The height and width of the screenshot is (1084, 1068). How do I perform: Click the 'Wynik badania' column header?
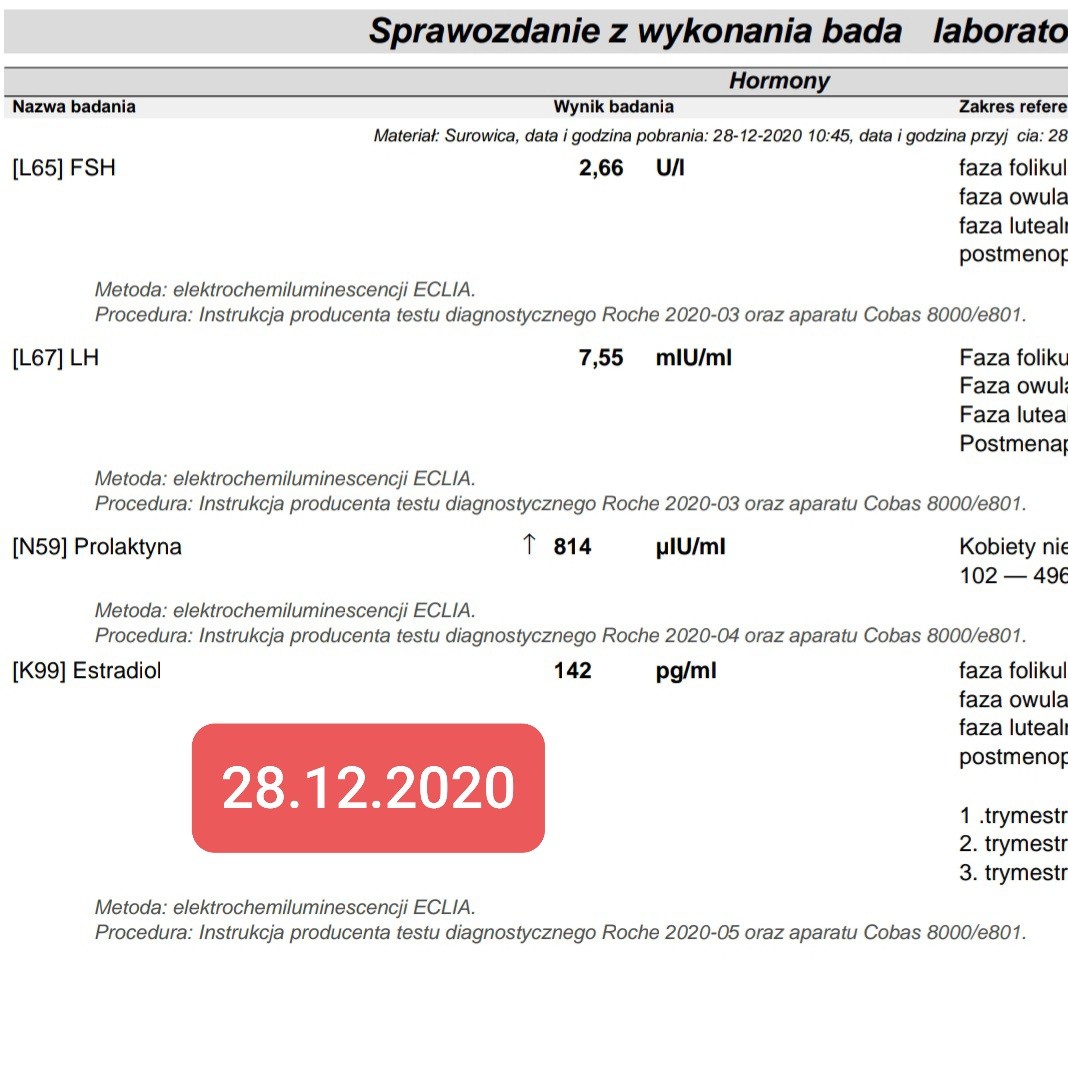tap(613, 106)
